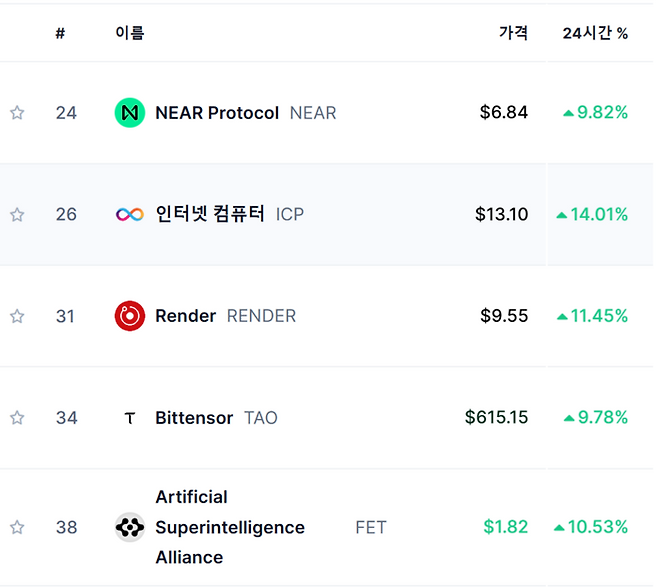Sort by the 가격 price column header

click(x=513, y=33)
